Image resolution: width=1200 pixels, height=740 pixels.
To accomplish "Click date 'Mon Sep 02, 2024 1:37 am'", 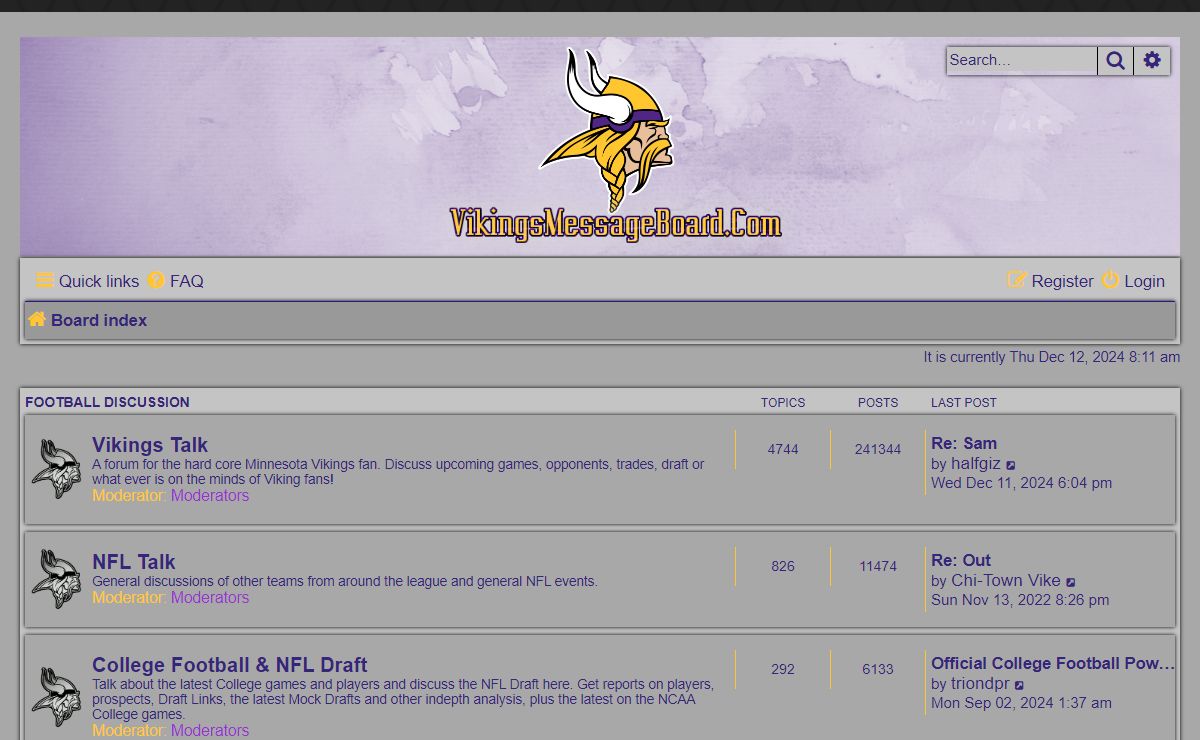I will coord(1021,703).
